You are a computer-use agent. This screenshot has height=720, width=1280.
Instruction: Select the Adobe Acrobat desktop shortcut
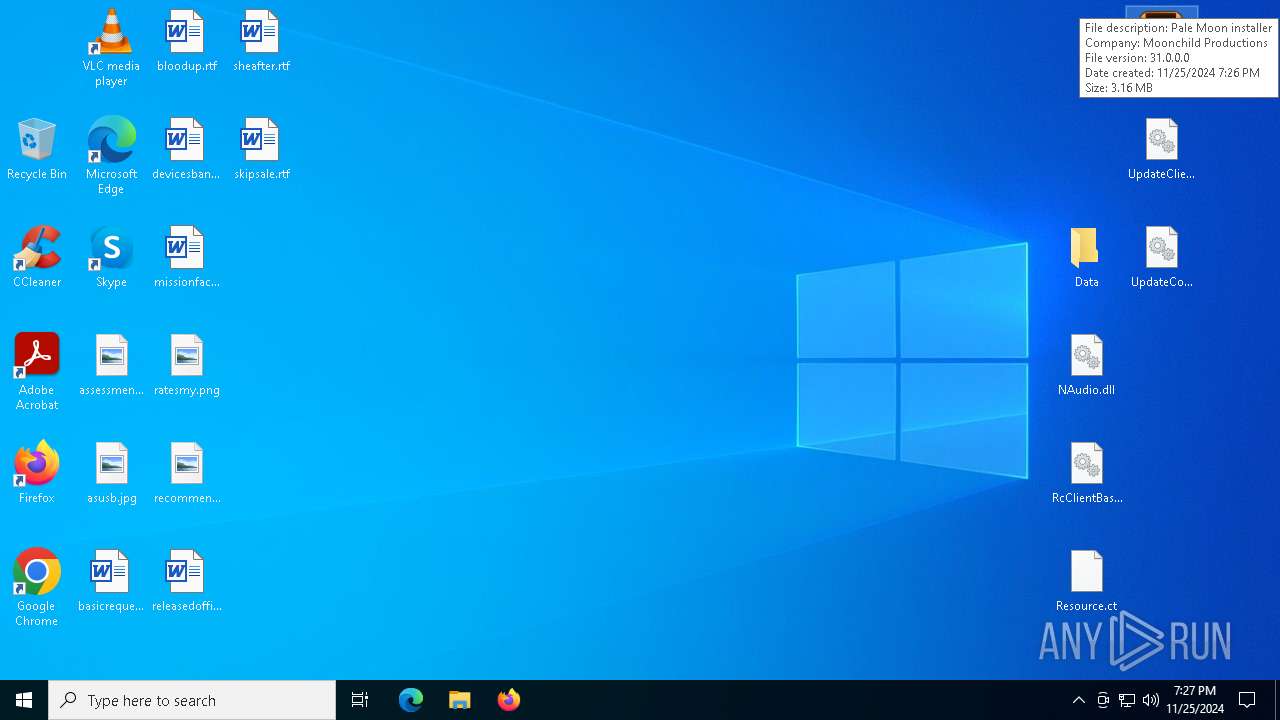tap(37, 371)
